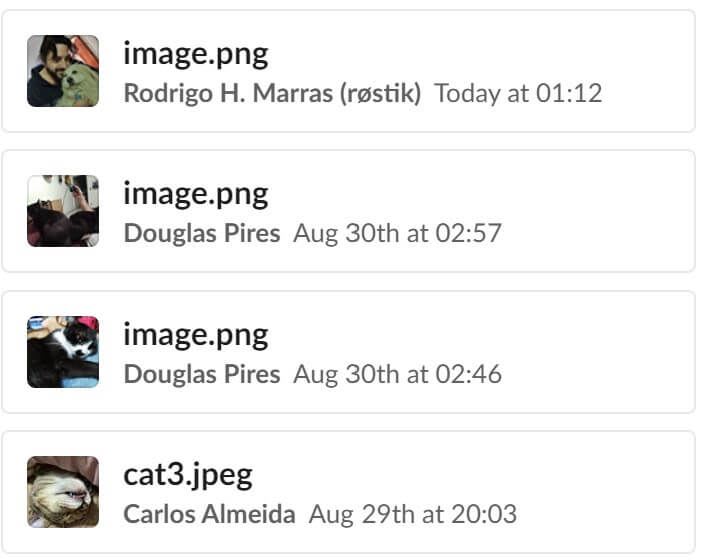This screenshot has height=560, width=710.
Task: Open the black and white cat thumbnail
Action: (63, 352)
